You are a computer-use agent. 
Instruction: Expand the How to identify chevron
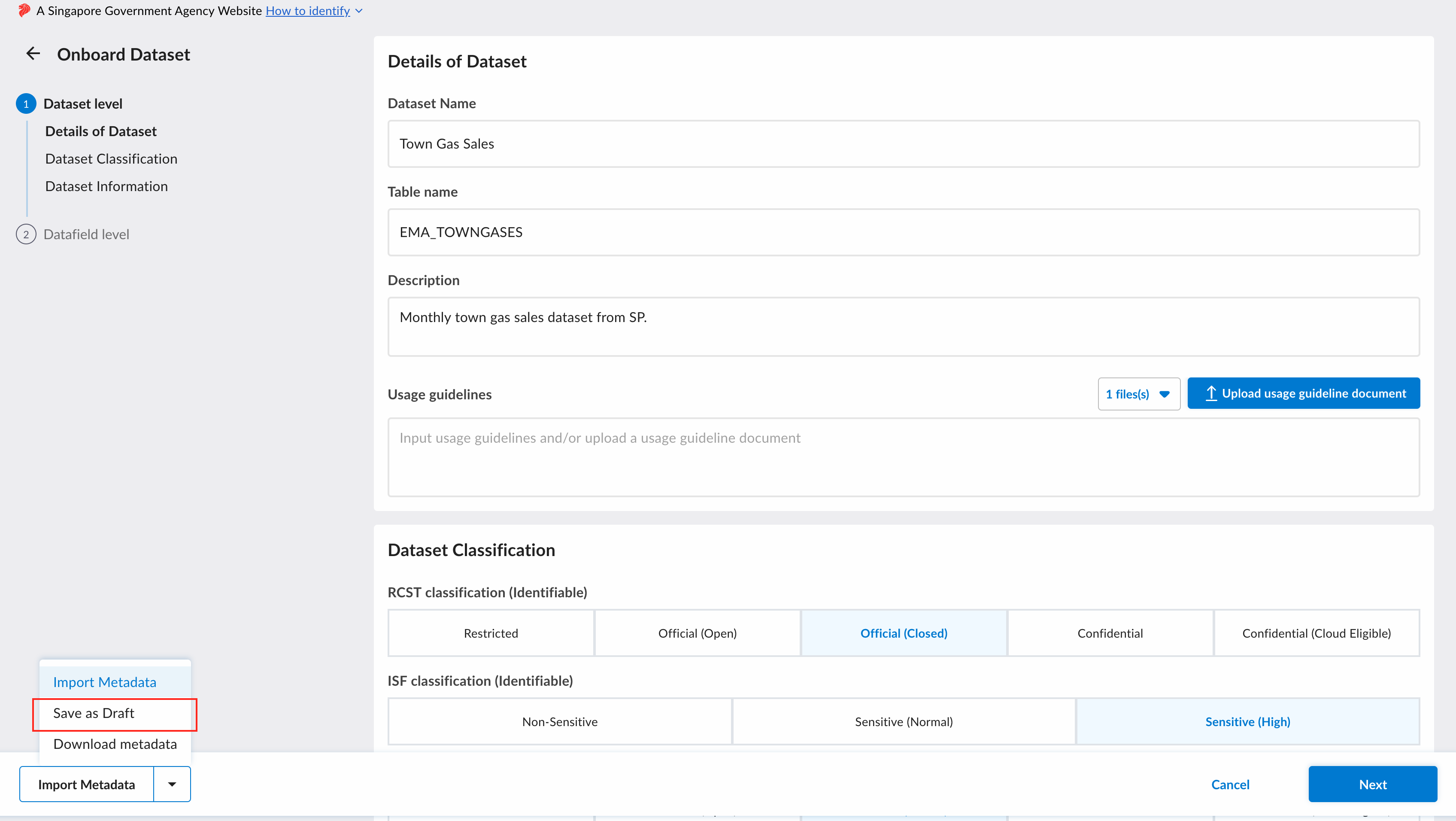click(x=359, y=11)
